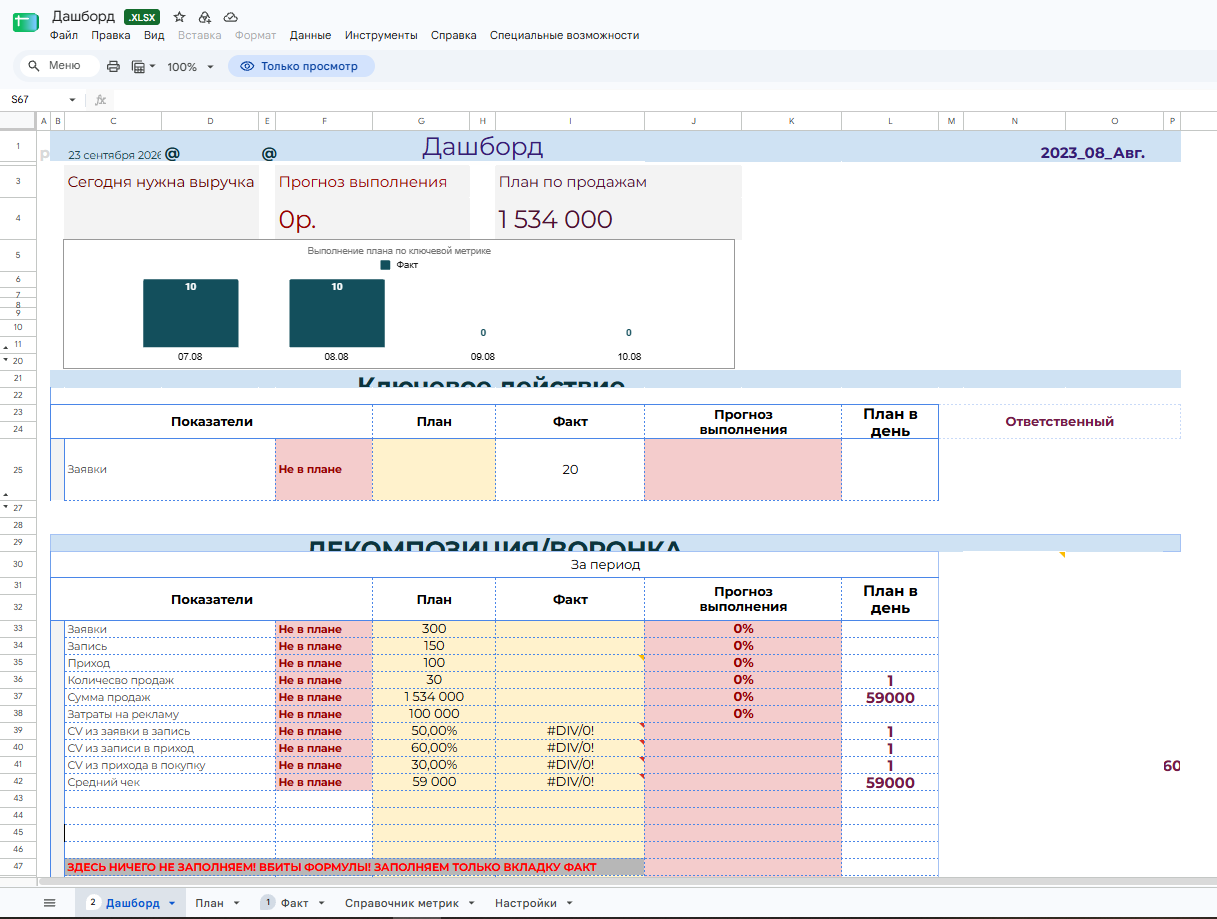The height and width of the screenshot is (919, 1217).
Task: Open the Дашборд sheet tab menu arrow
Action: 172,903
